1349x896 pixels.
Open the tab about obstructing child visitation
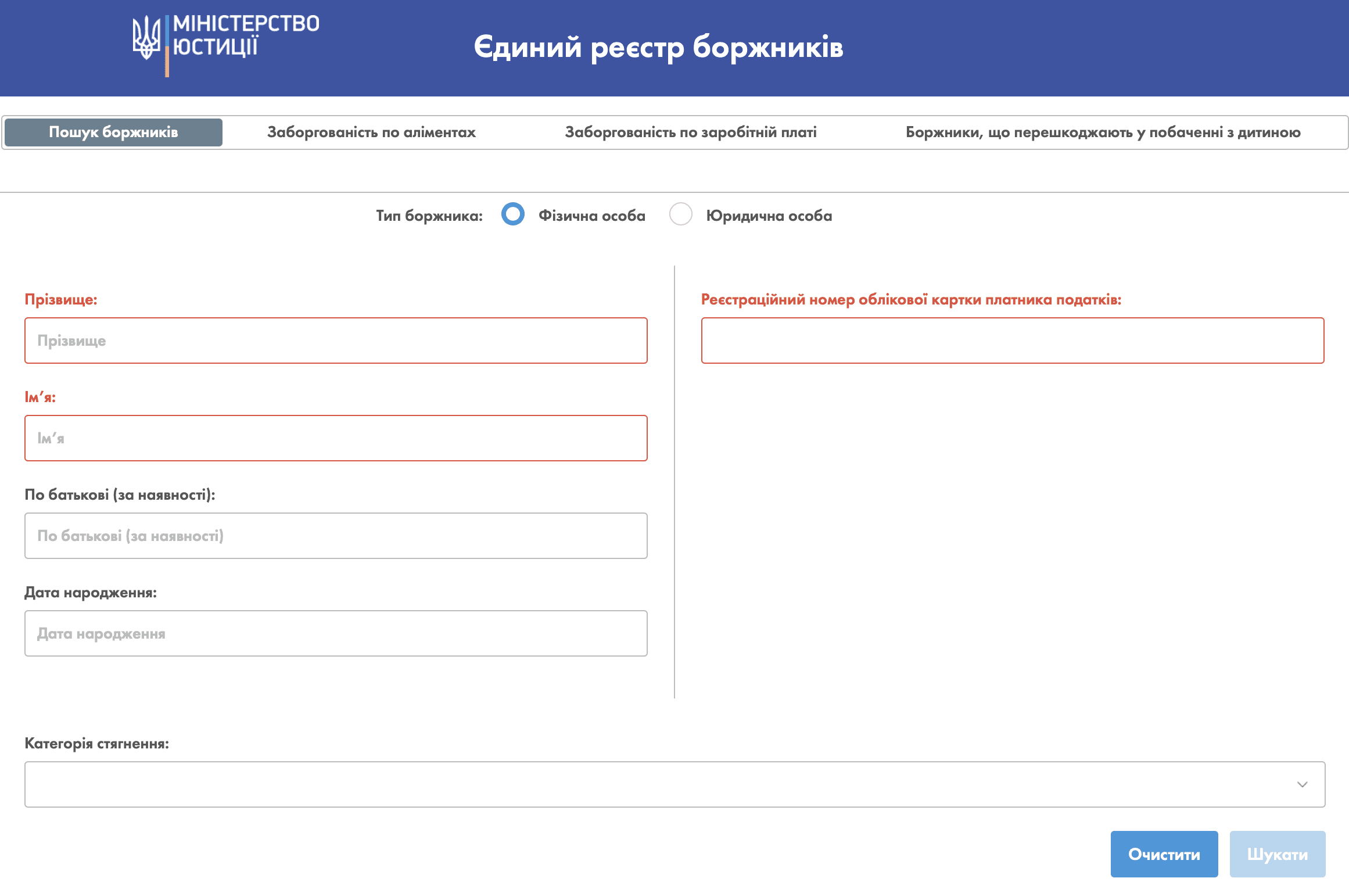pyautogui.click(x=1103, y=132)
